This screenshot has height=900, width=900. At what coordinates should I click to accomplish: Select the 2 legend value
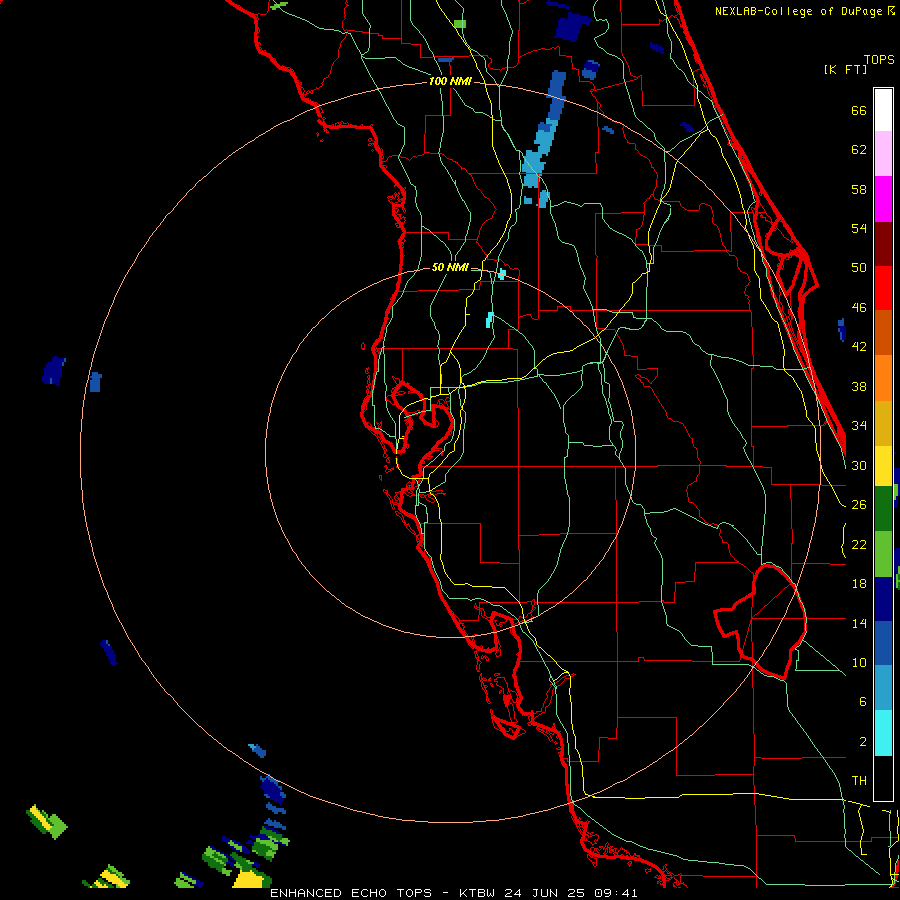click(x=863, y=742)
